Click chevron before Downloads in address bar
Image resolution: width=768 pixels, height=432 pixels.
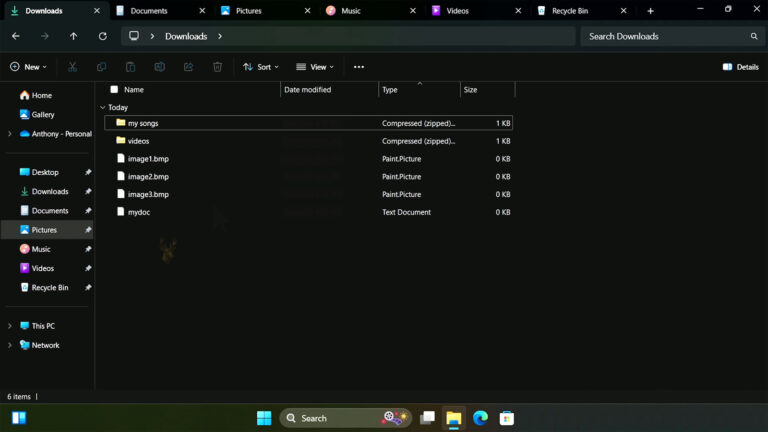click(x=152, y=36)
